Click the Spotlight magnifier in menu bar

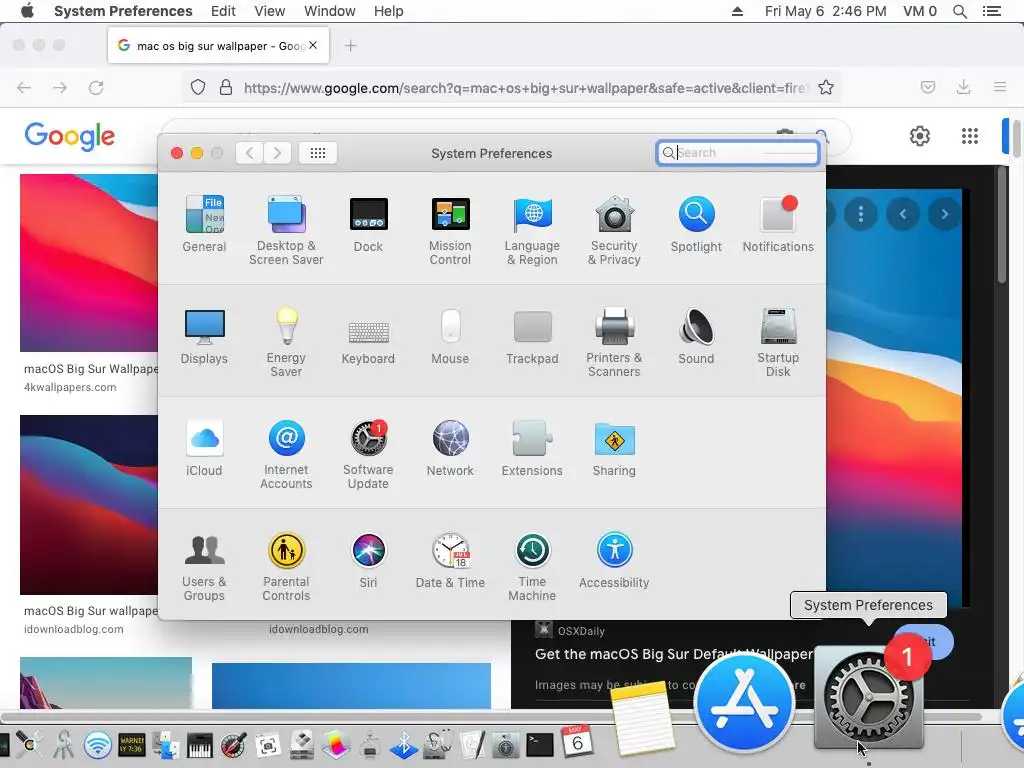(x=959, y=11)
